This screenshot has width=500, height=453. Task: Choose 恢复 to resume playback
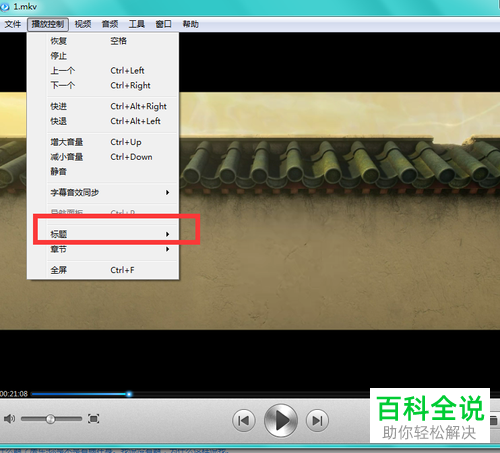[103, 41]
